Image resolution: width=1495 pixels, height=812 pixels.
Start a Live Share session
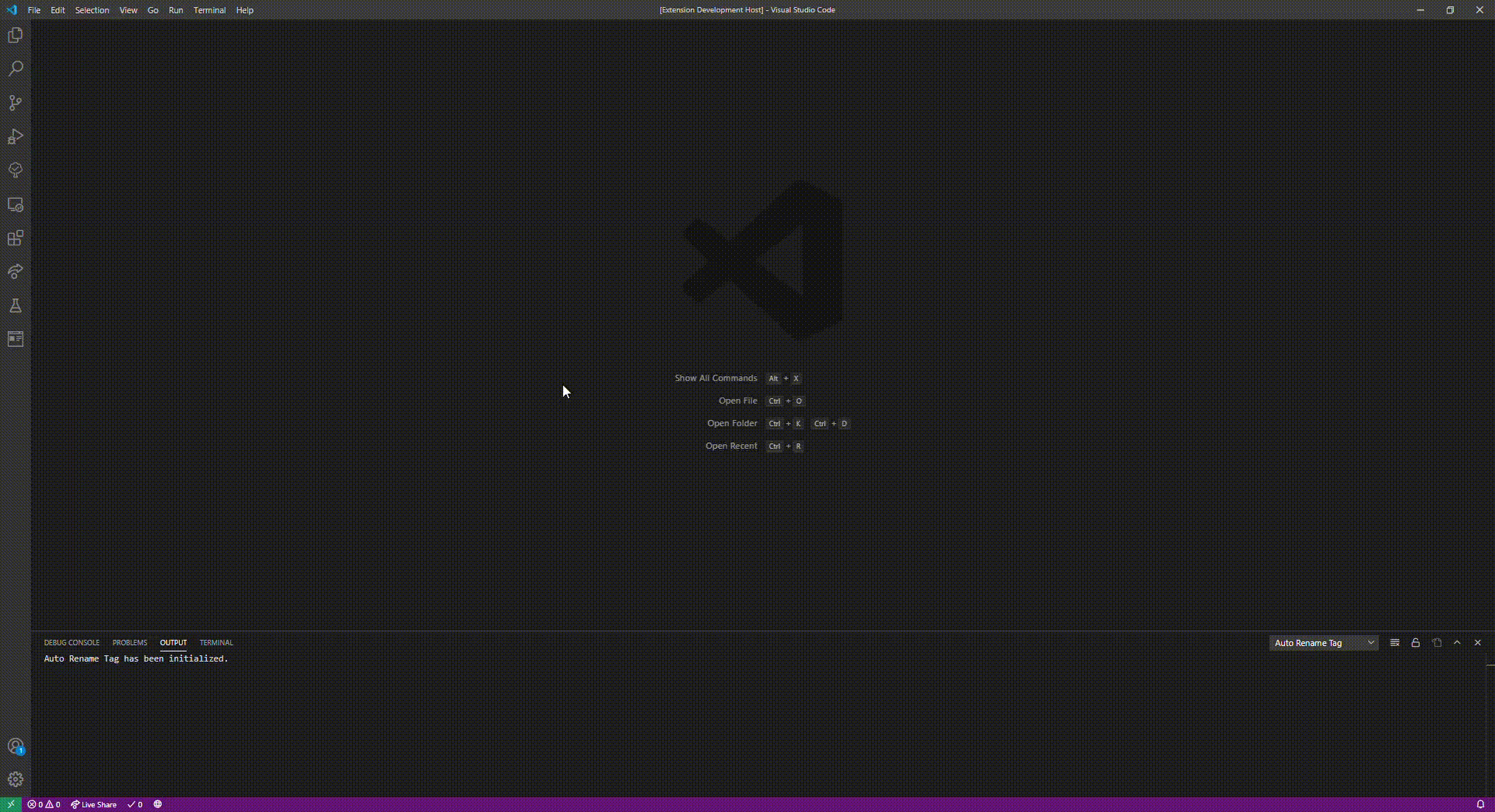pyautogui.click(x=93, y=804)
